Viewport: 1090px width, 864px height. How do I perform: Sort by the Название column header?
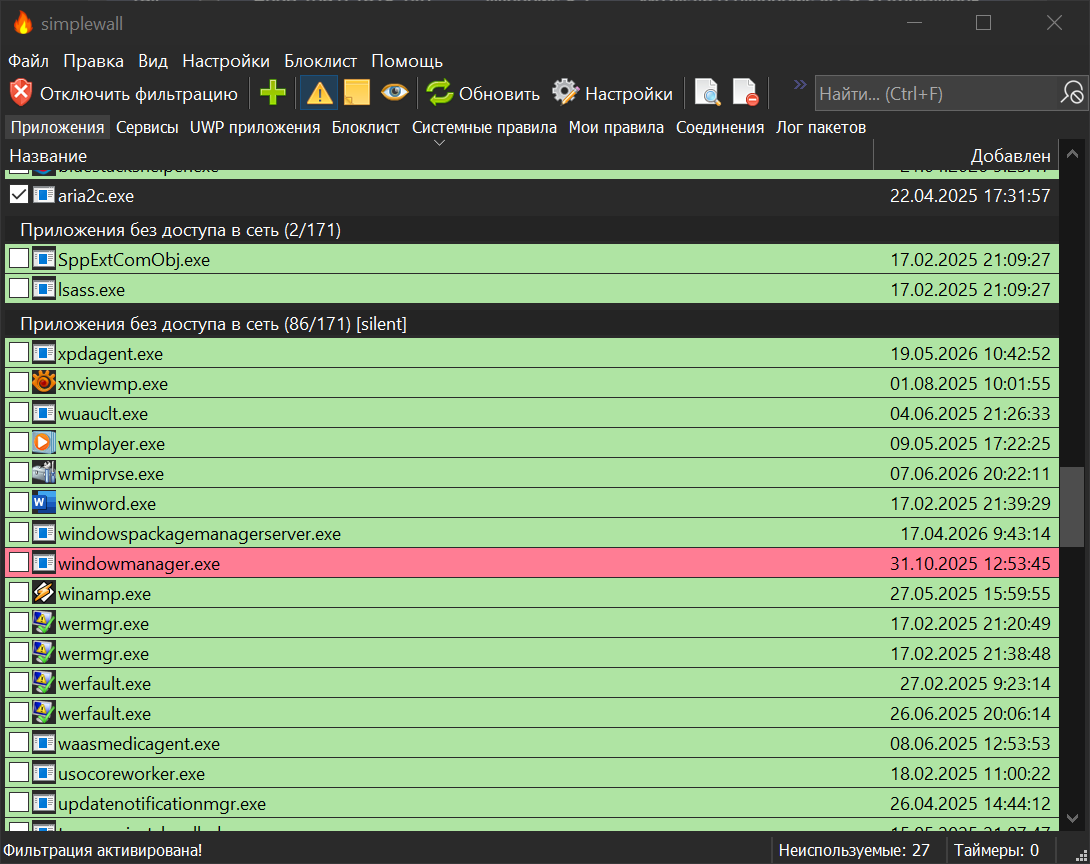[x=439, y=155]
